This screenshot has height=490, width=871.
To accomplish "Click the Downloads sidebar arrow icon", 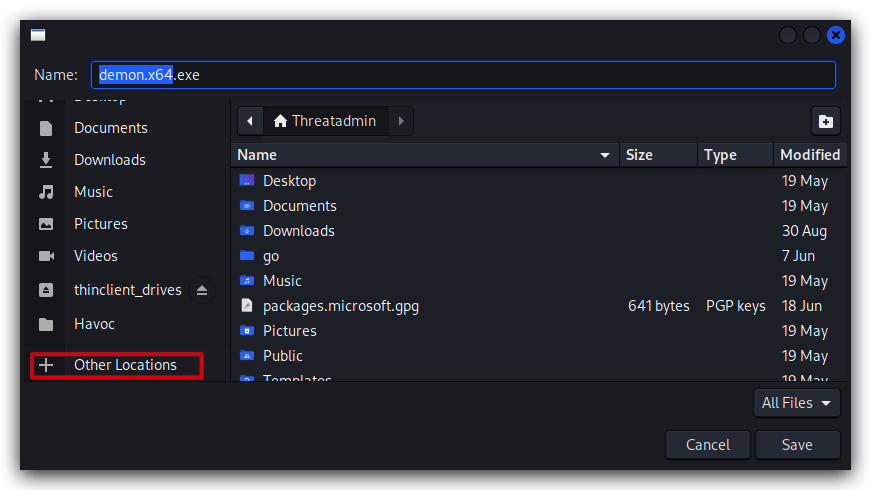I will (x=46, y=160).
